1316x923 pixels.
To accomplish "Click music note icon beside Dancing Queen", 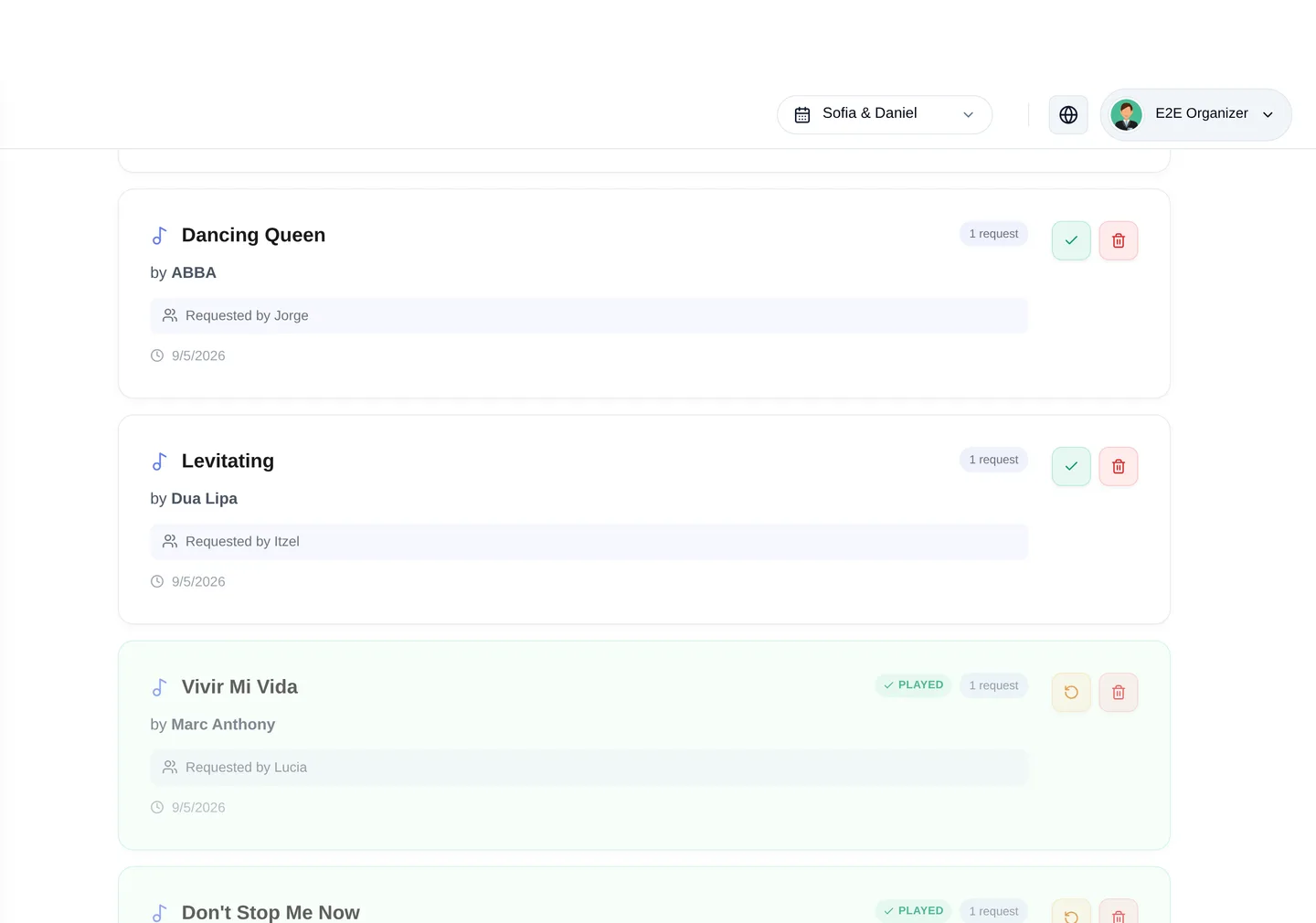I will pyautogui.click(x=159, y=236).
